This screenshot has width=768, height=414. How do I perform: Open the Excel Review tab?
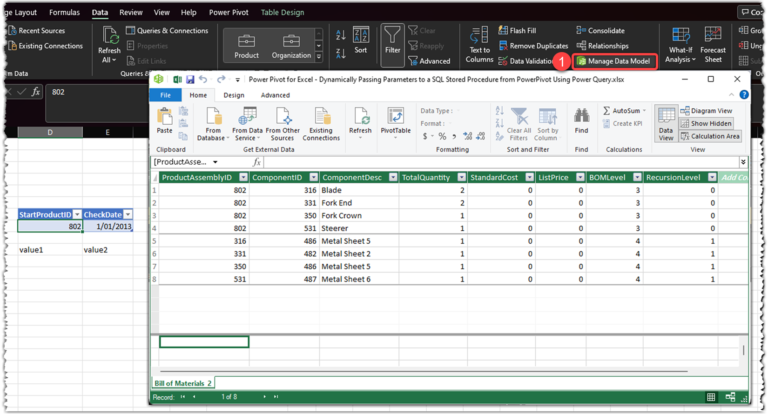tap(131, 12)
